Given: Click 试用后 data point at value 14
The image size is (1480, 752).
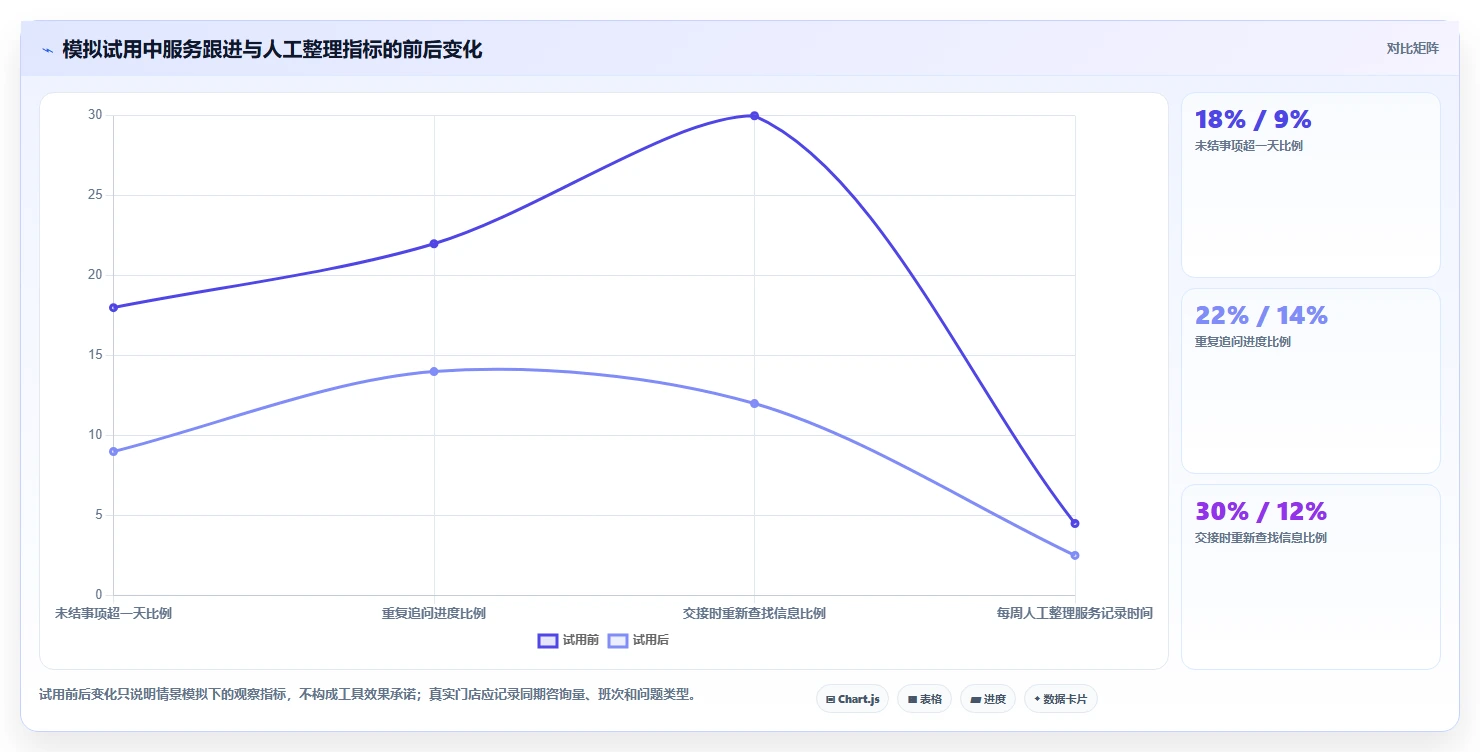Looking at the screenshot, I should (x=434, y=371).
